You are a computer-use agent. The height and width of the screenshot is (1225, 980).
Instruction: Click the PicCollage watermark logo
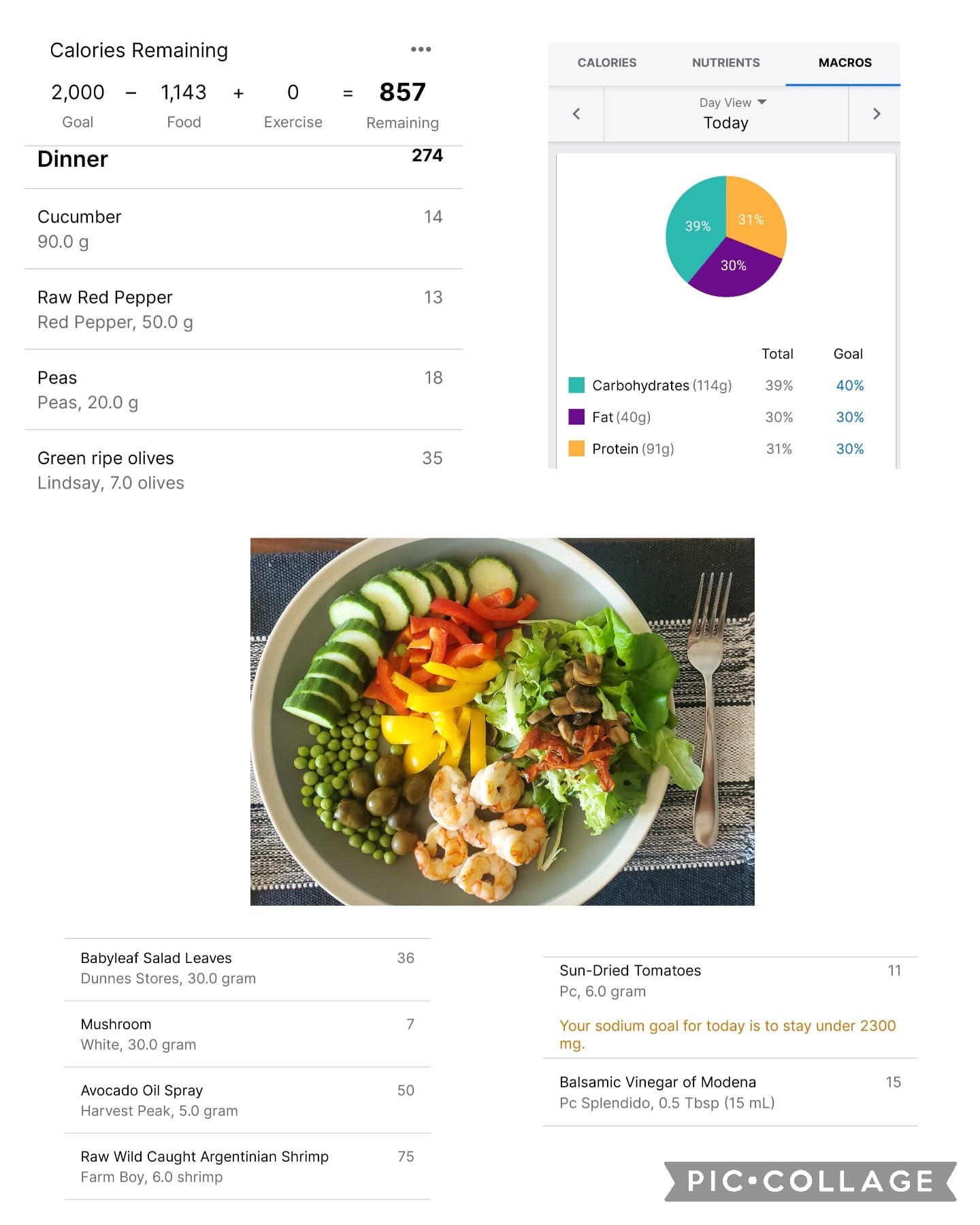coord(810,1181)
